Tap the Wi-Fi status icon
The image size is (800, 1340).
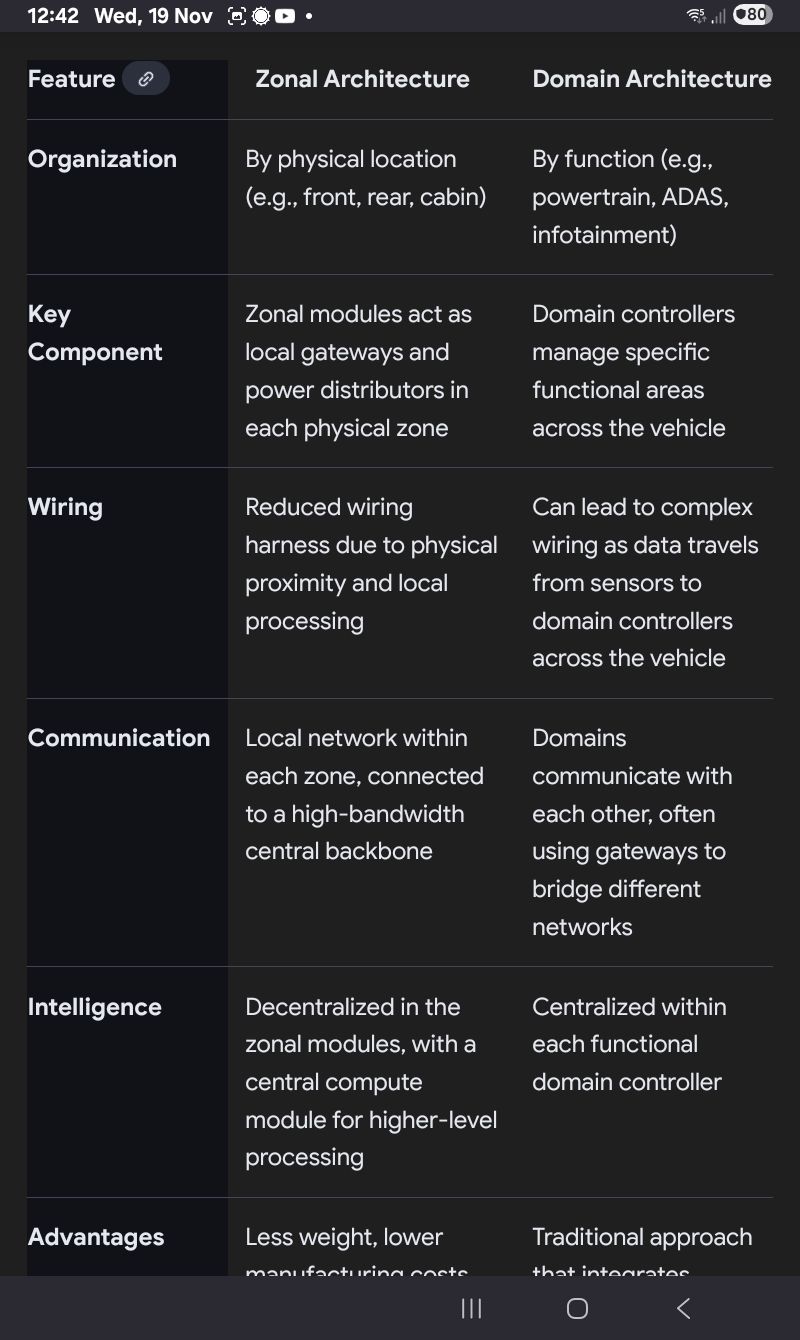[695, 15]
